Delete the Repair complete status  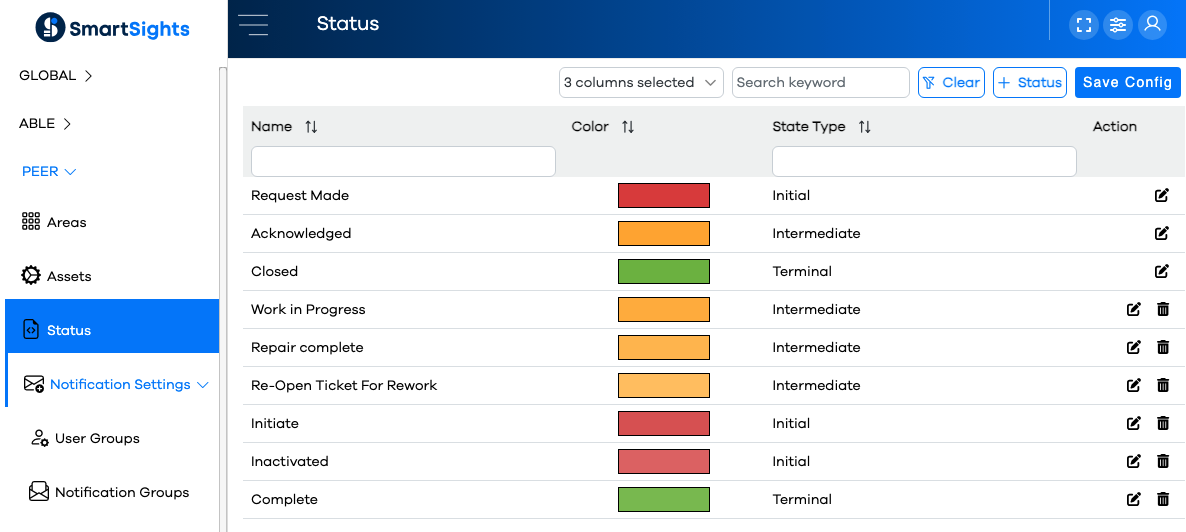tap(1163, 347)
